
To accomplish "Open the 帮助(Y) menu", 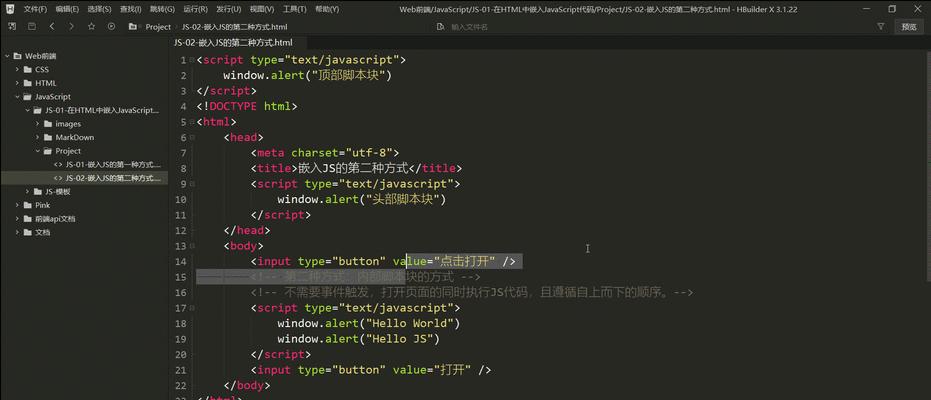I will 327,9.
